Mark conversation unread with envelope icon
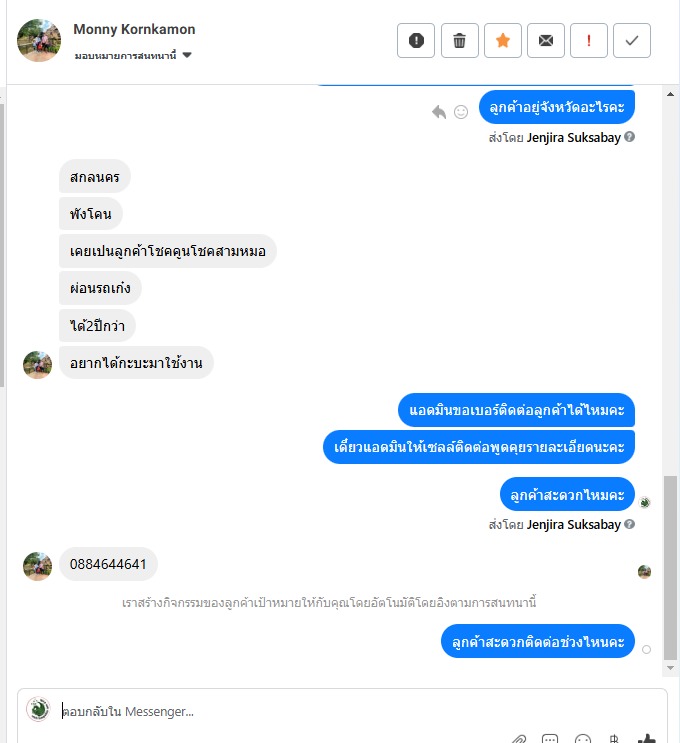 coord(545,40)
